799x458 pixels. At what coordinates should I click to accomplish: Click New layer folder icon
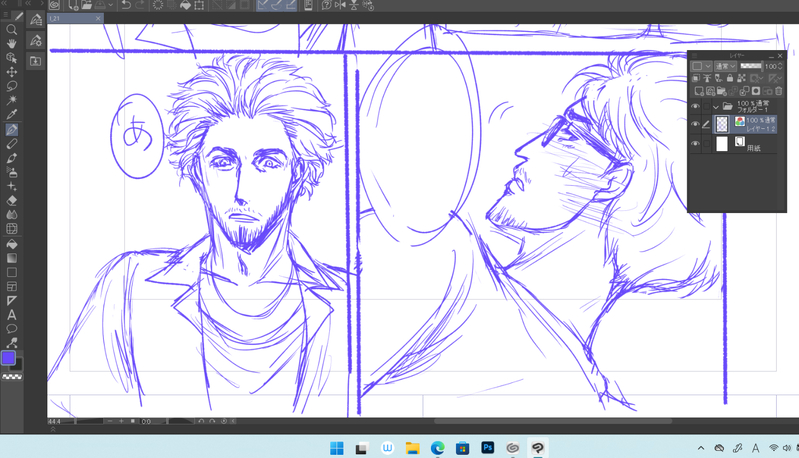pyautogui.click(x=722, y=91)
